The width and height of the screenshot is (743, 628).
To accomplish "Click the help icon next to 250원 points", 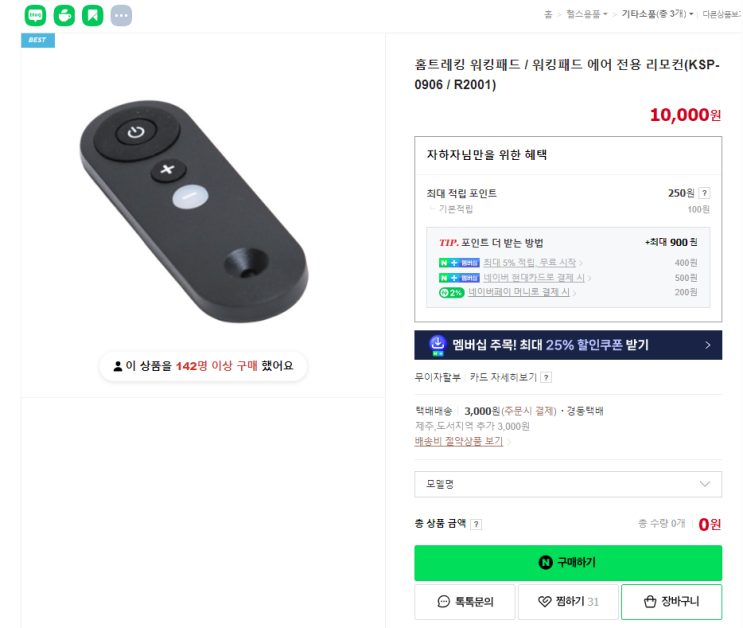I will [704, 193].
